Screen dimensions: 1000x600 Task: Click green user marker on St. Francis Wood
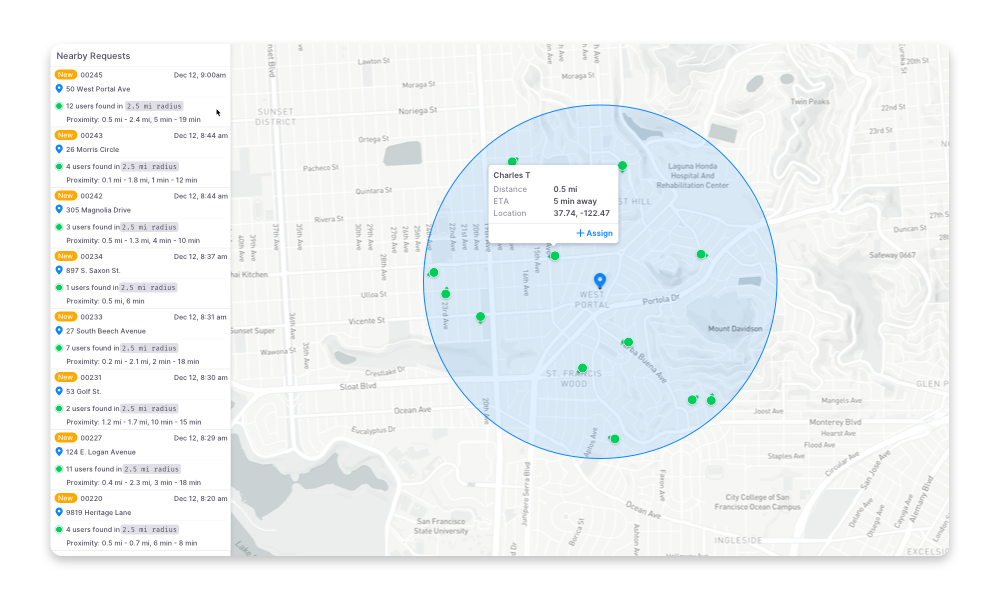pos(582,368)
